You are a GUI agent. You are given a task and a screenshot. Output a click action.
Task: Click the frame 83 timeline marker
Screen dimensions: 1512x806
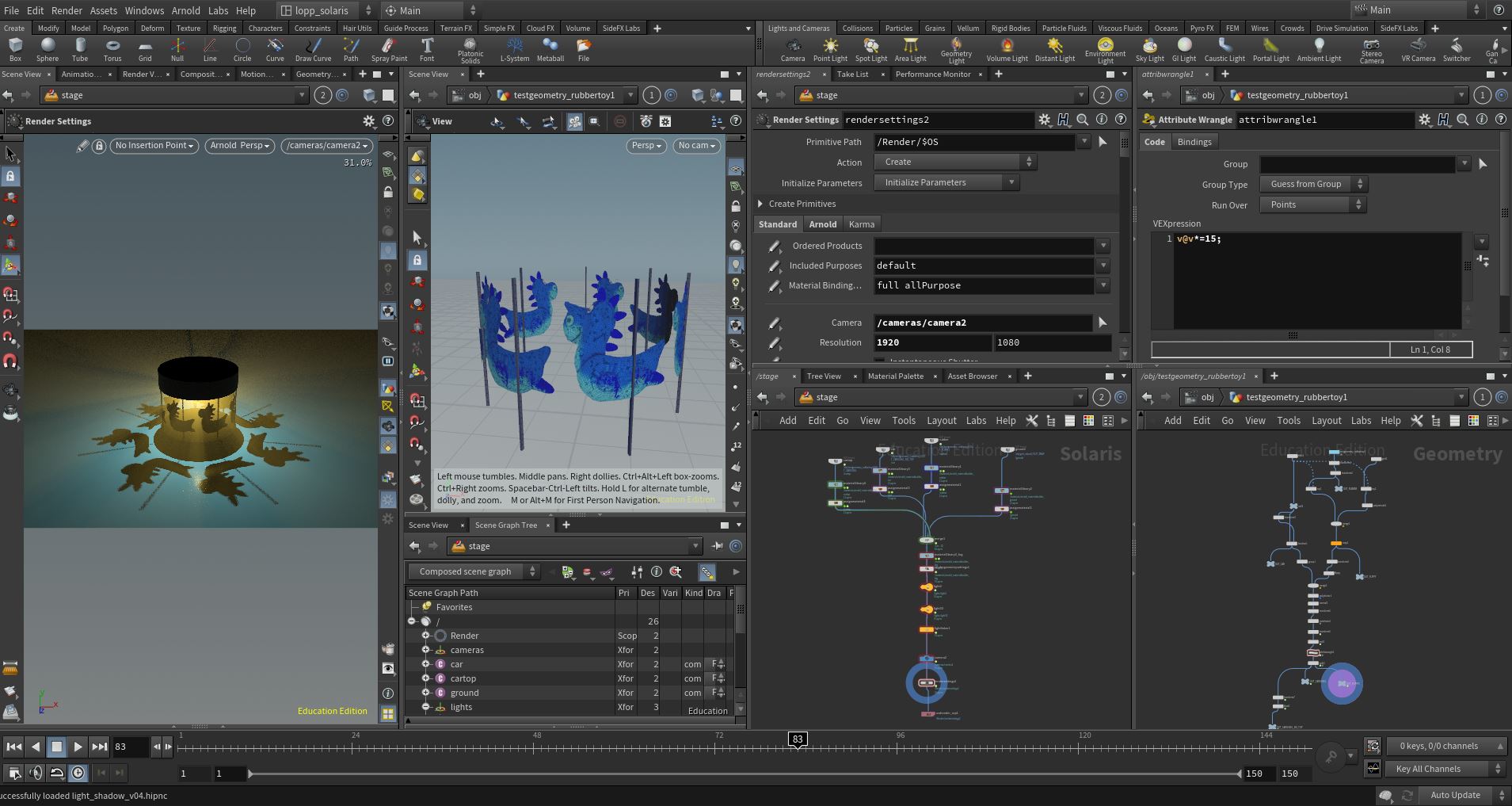(x=798, y=739)
